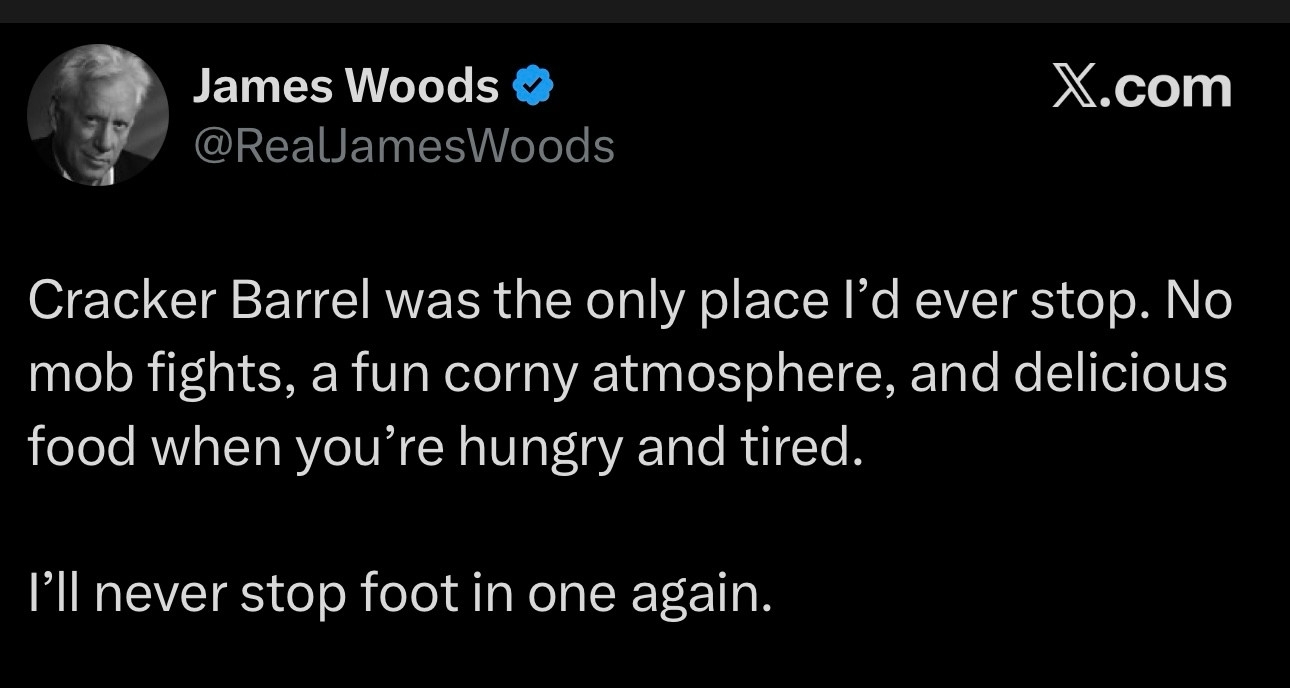This screenshot has width=1290, height=688.
Task: Click the word "again" ending the post
Action: (x=699, y=594)
